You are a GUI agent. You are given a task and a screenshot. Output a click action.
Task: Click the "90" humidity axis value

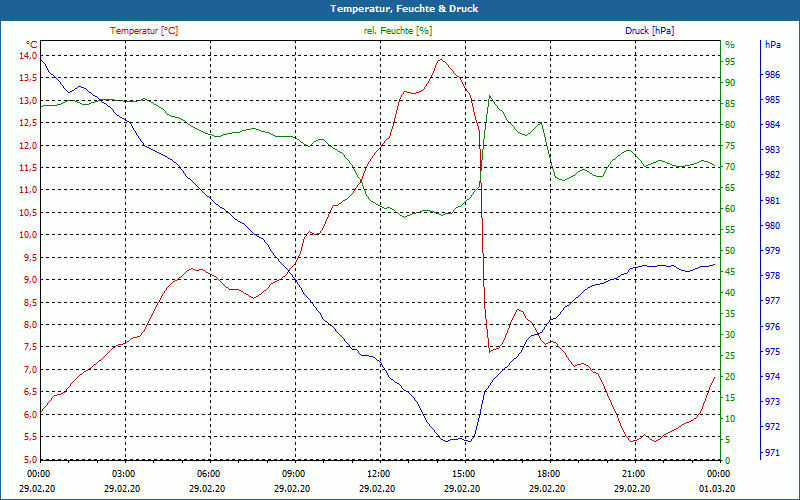click(x=730, y=83)
